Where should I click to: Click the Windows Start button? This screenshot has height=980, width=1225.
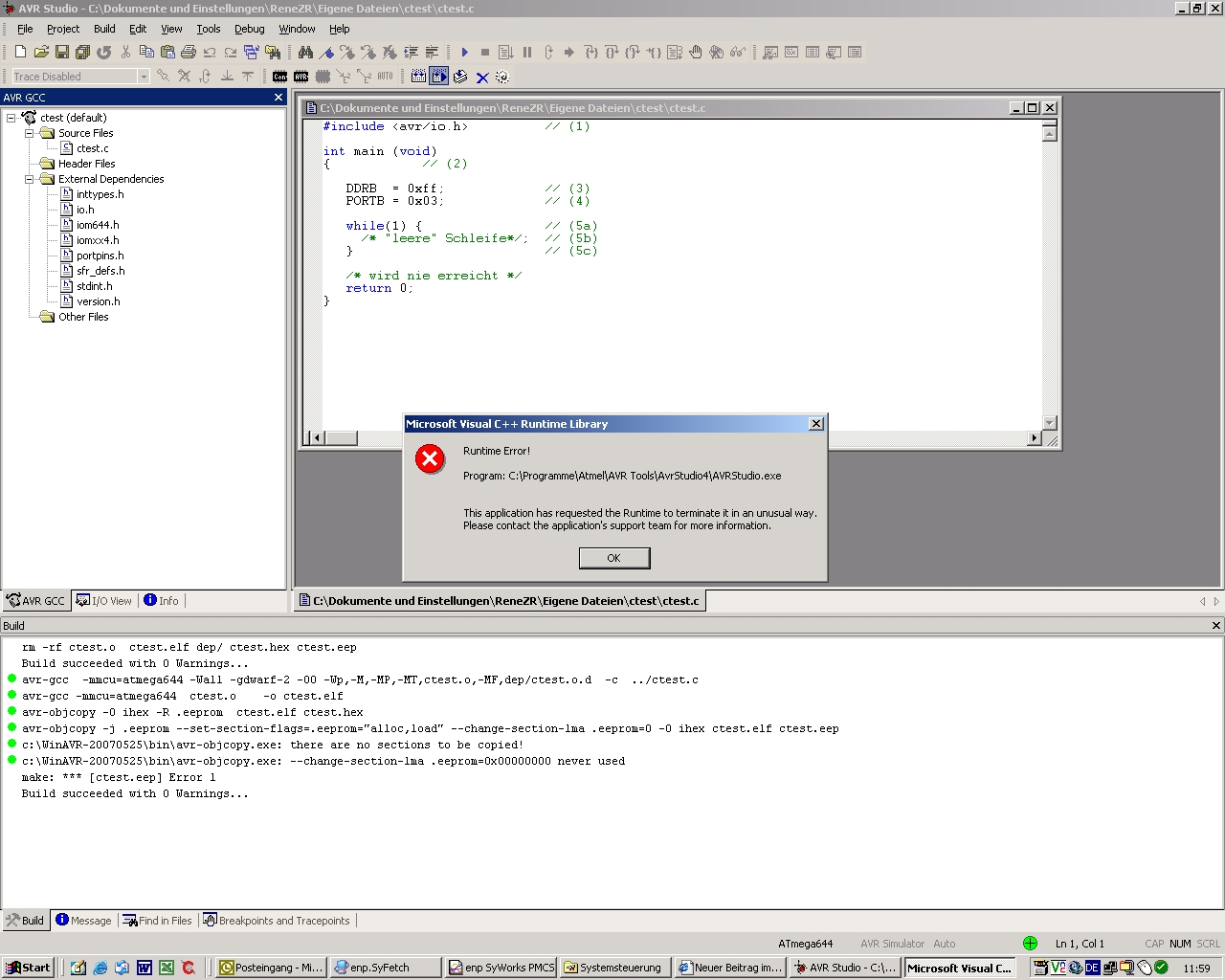28,968
